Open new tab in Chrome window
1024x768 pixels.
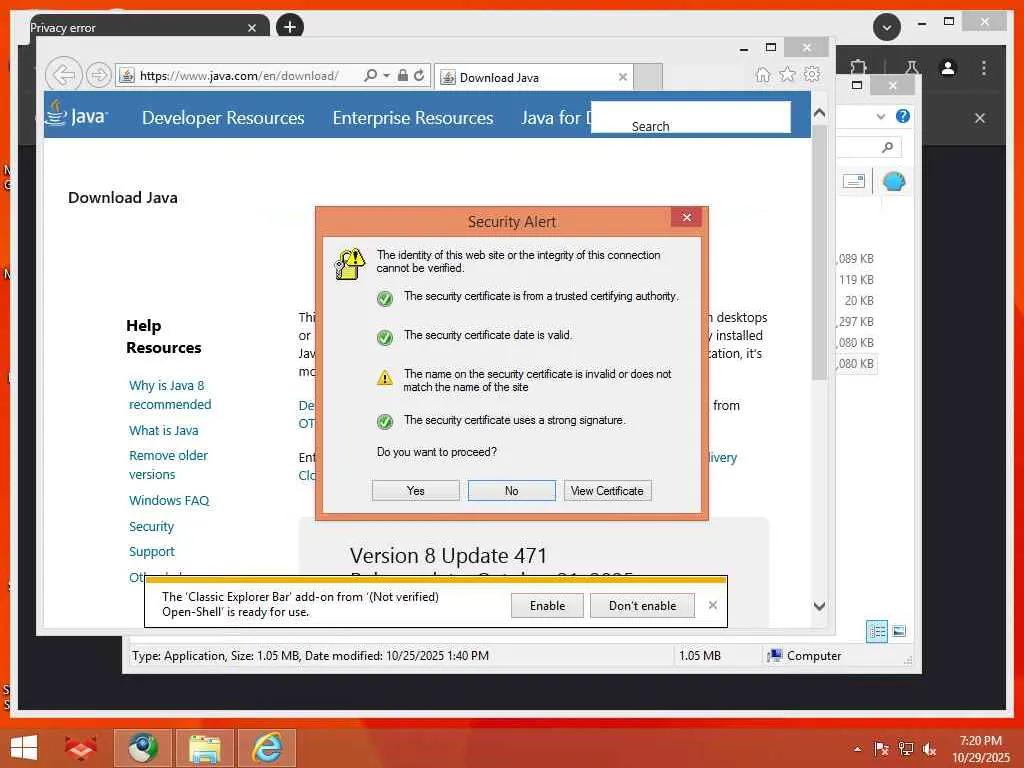point(290,27)
